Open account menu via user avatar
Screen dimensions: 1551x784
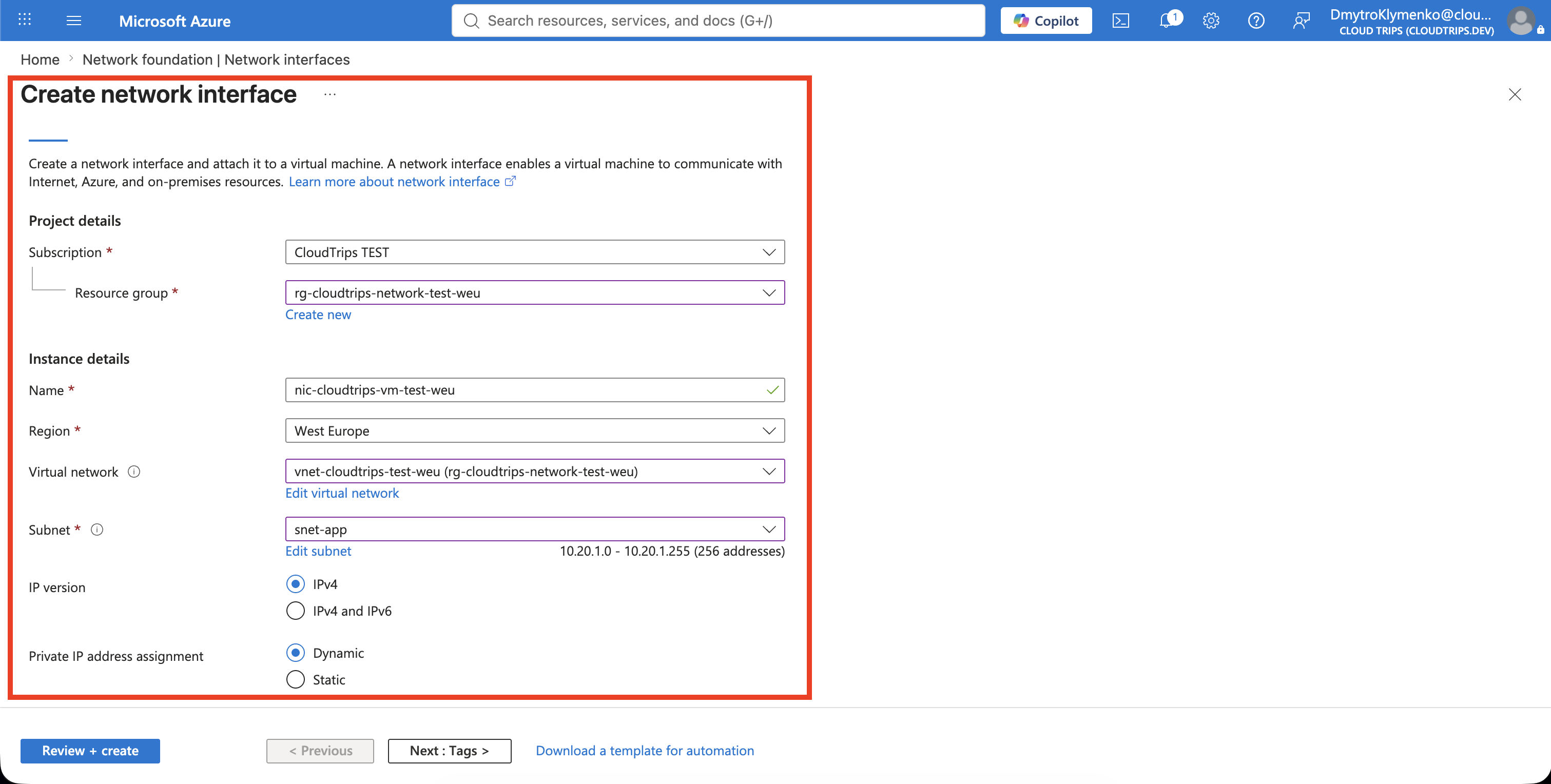click(x=1521, y=21)
